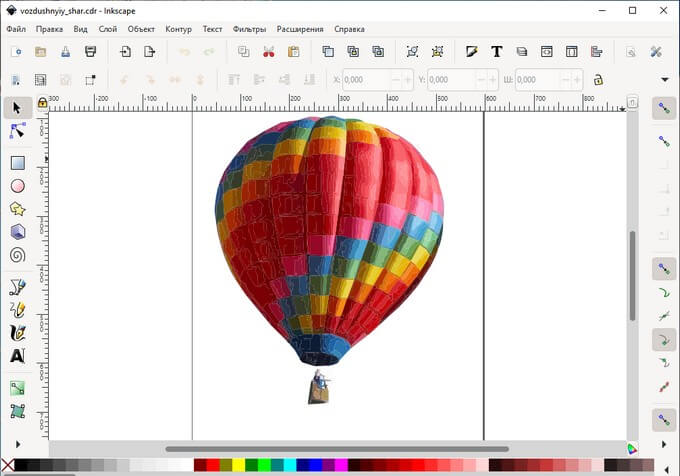The height and width of the screenshot is (476, 680).
Task: Toggle the guides lock icon at ruler corner
Action: (x=42, y=102)
